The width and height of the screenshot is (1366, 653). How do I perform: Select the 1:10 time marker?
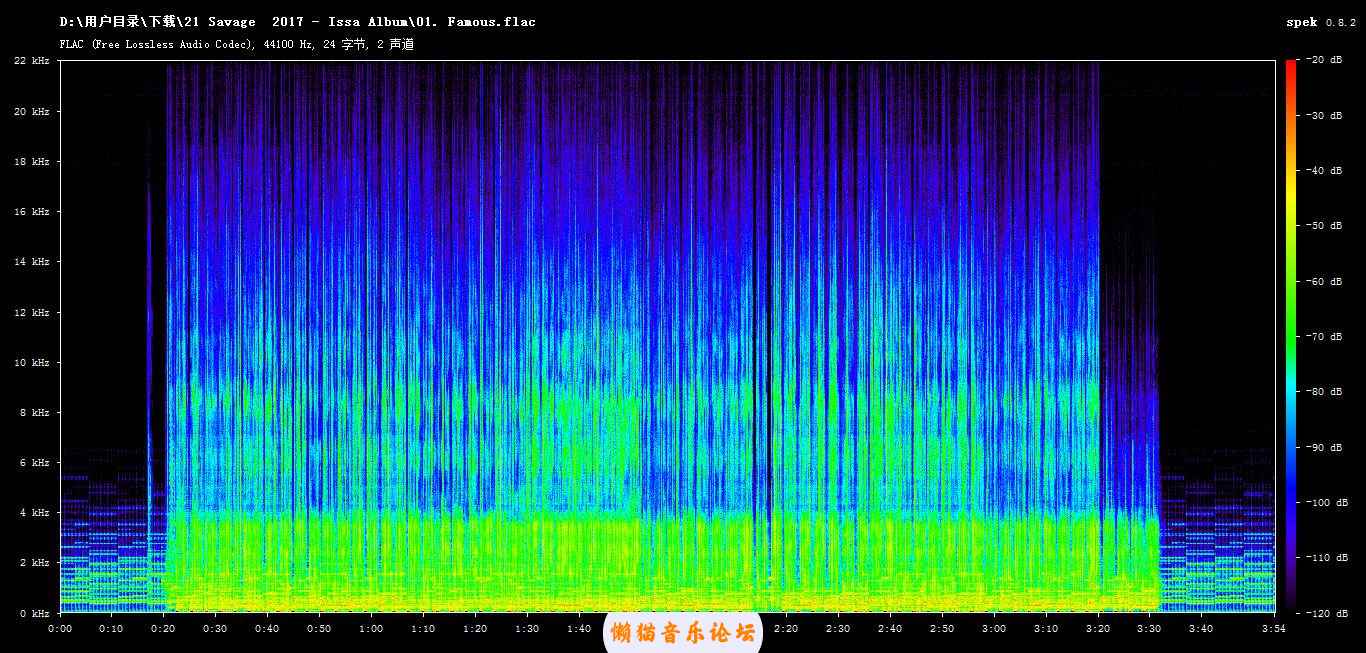tap(423, 628)
